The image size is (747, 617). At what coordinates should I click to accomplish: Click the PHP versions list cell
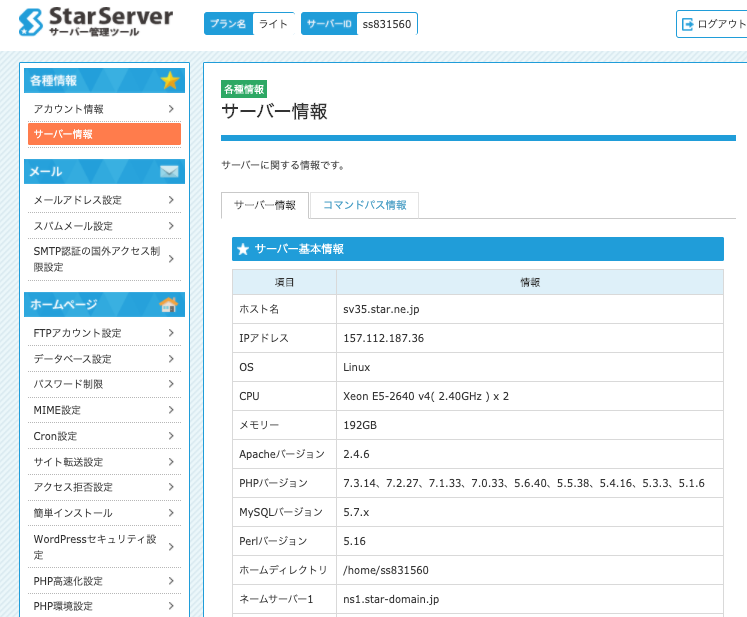(x=530, y=483)
